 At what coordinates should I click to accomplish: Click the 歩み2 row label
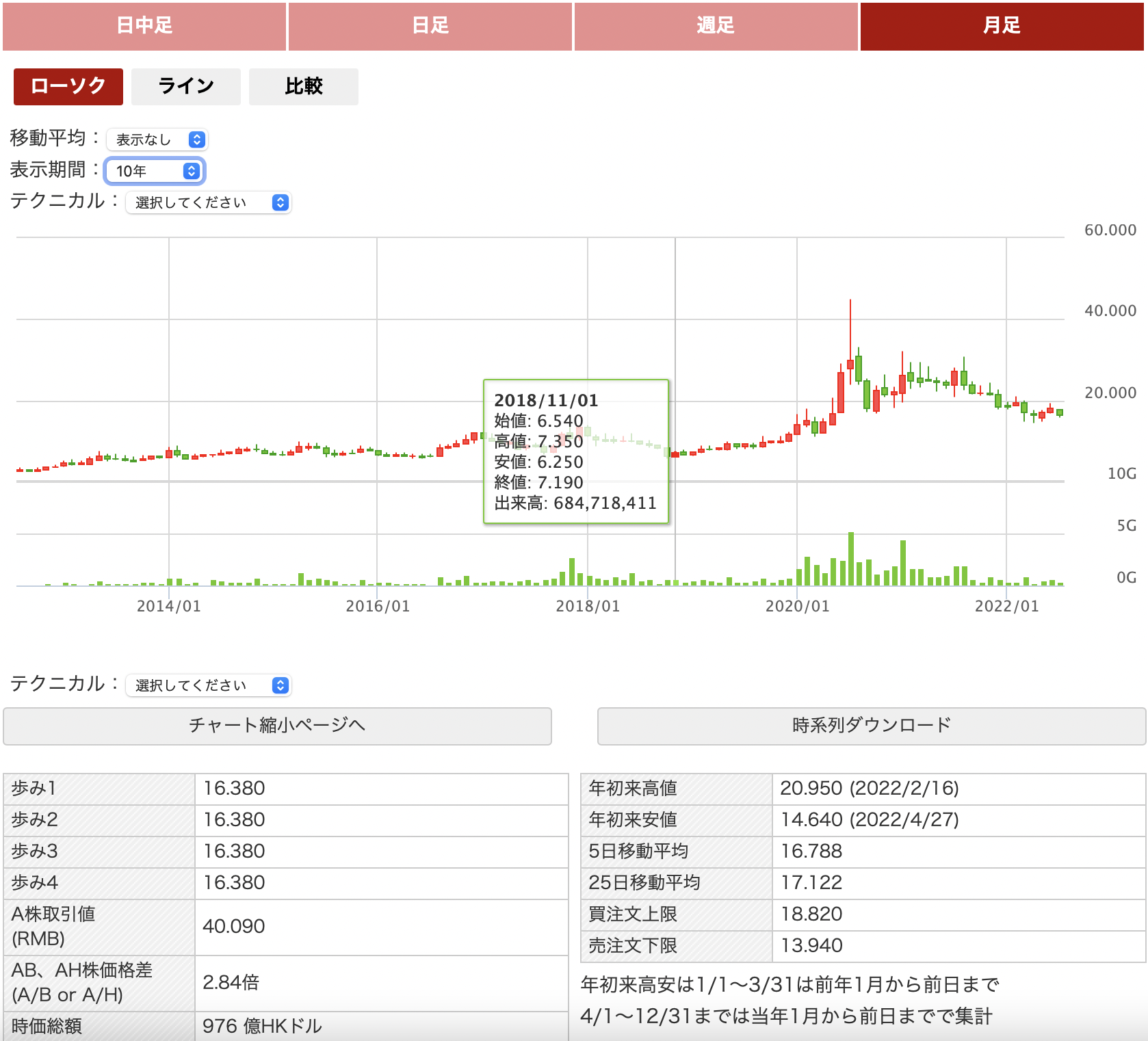pos(99,821)
